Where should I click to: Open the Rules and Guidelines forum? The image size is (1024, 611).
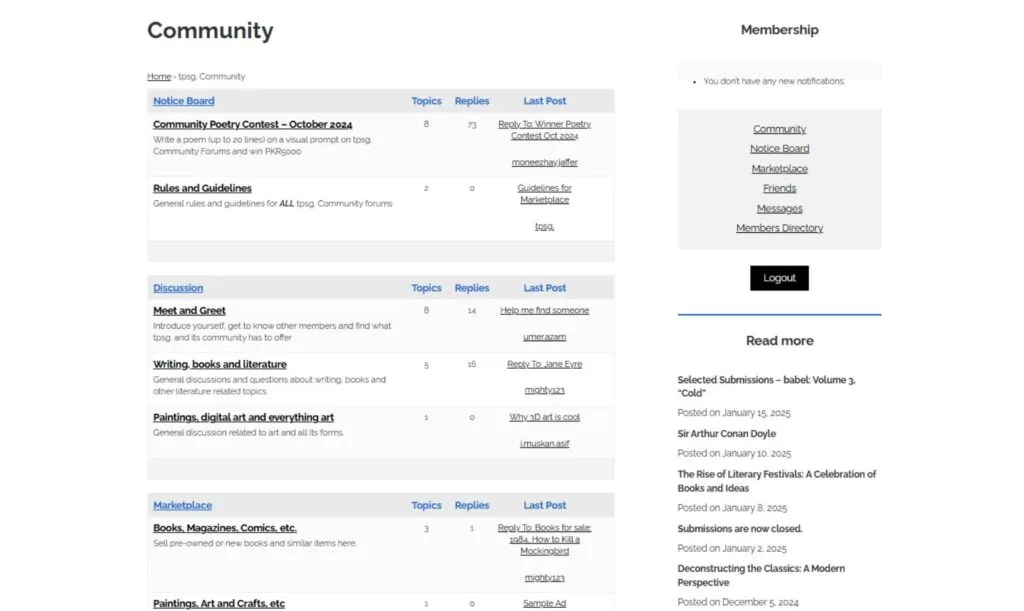202,188
